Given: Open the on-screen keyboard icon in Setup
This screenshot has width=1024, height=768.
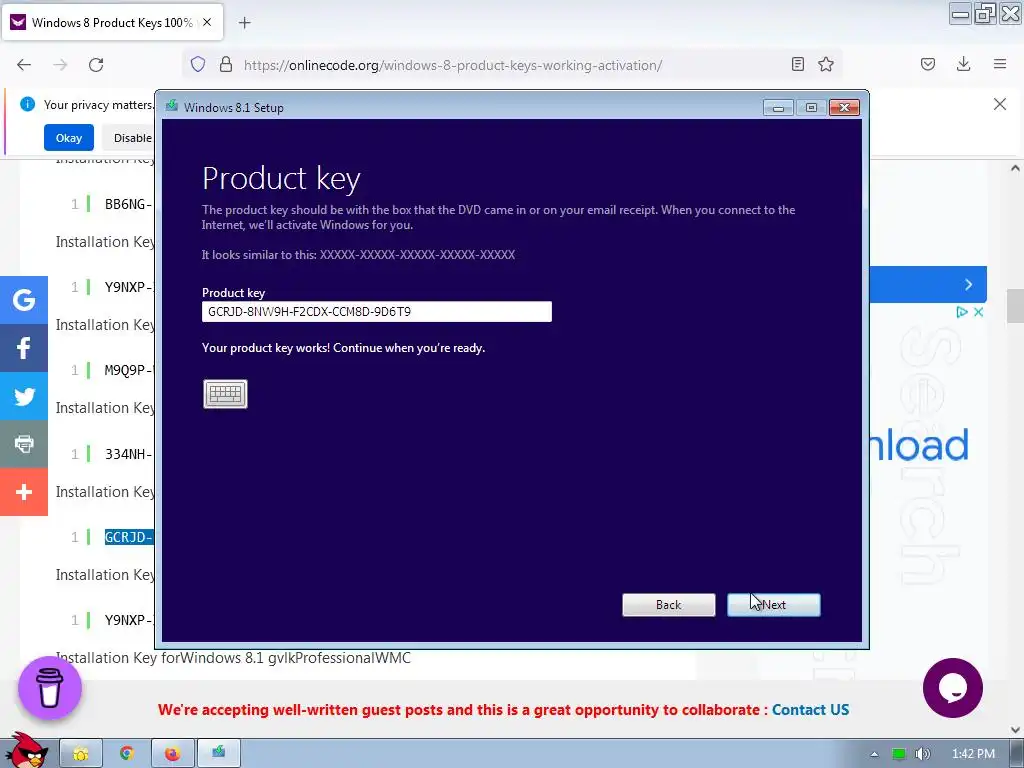Looking at the screenshot, I should coord(225,394).
